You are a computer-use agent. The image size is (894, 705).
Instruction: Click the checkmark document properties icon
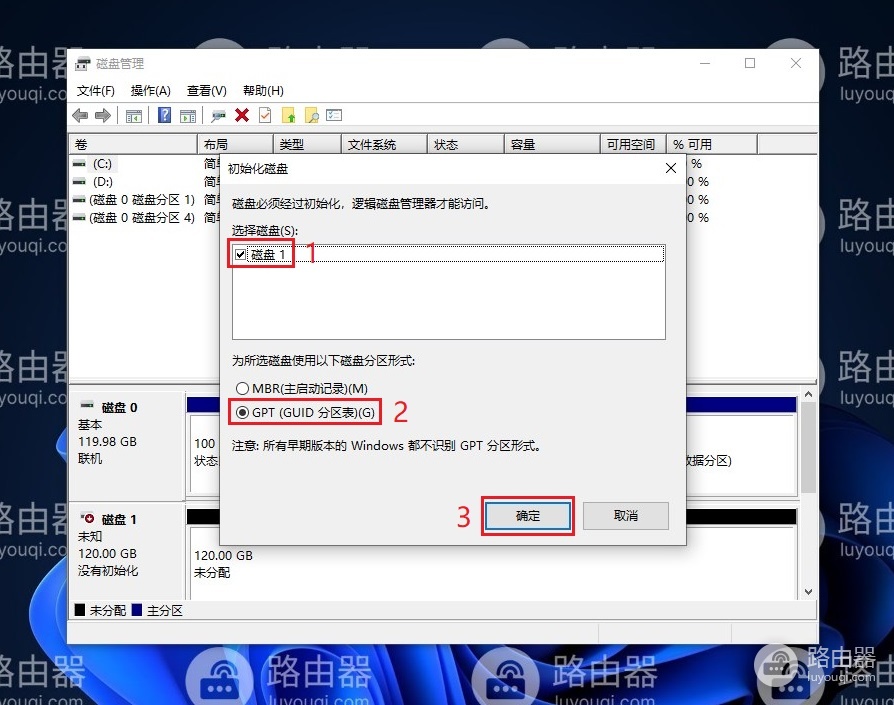265,115
